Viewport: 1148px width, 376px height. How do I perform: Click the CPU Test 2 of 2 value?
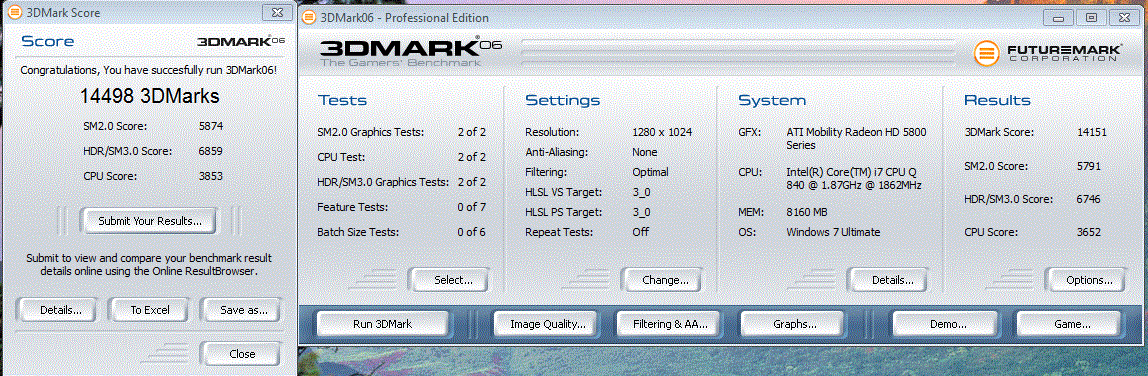(x=472, y=157)
